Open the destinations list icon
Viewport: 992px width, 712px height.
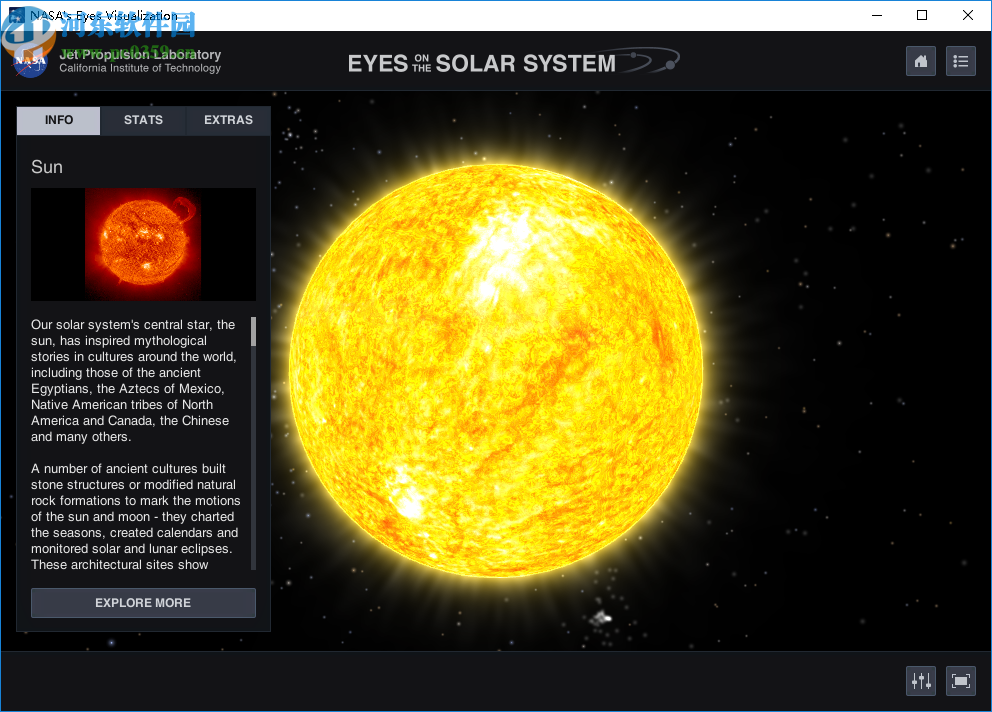point(960,61)
